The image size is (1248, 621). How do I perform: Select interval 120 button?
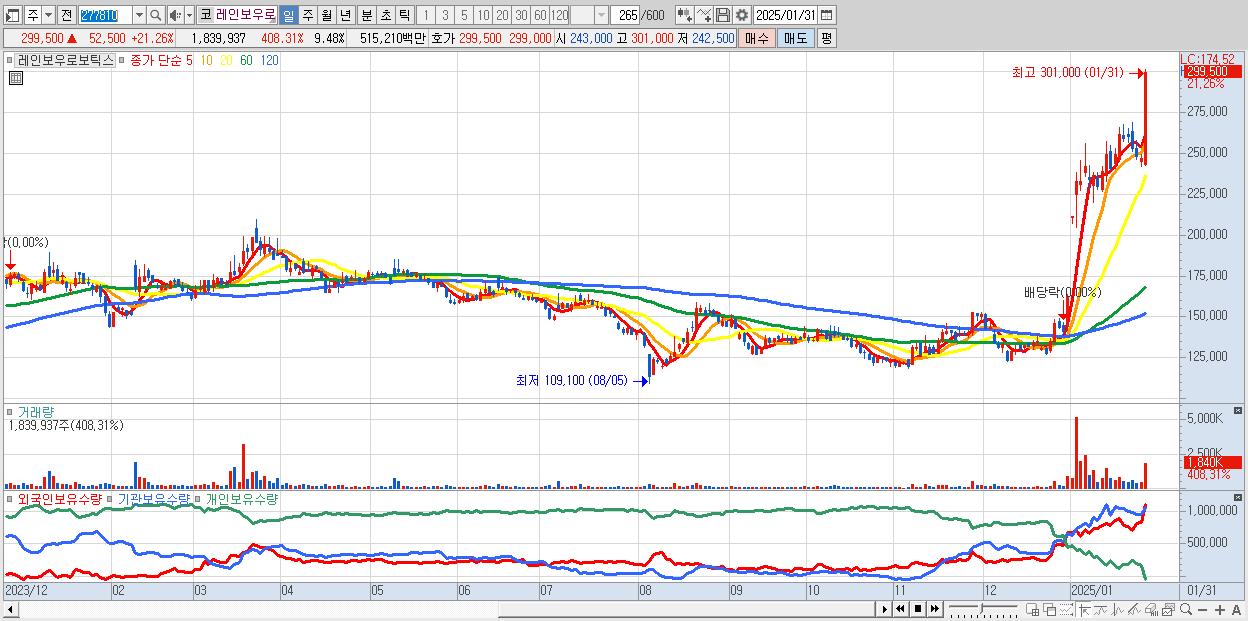(559, 15)
